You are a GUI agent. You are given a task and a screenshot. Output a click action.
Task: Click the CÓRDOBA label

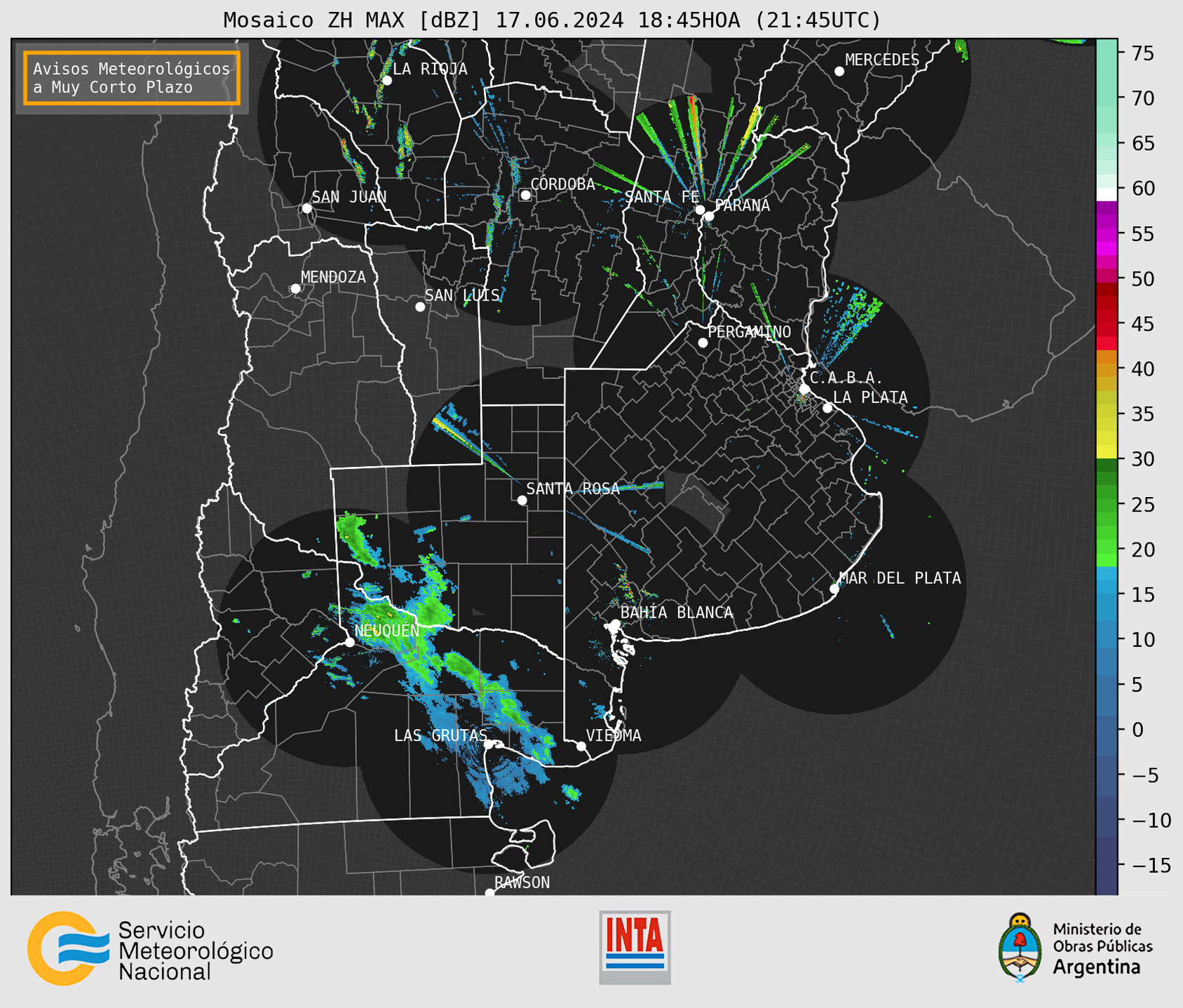[562, 184]
